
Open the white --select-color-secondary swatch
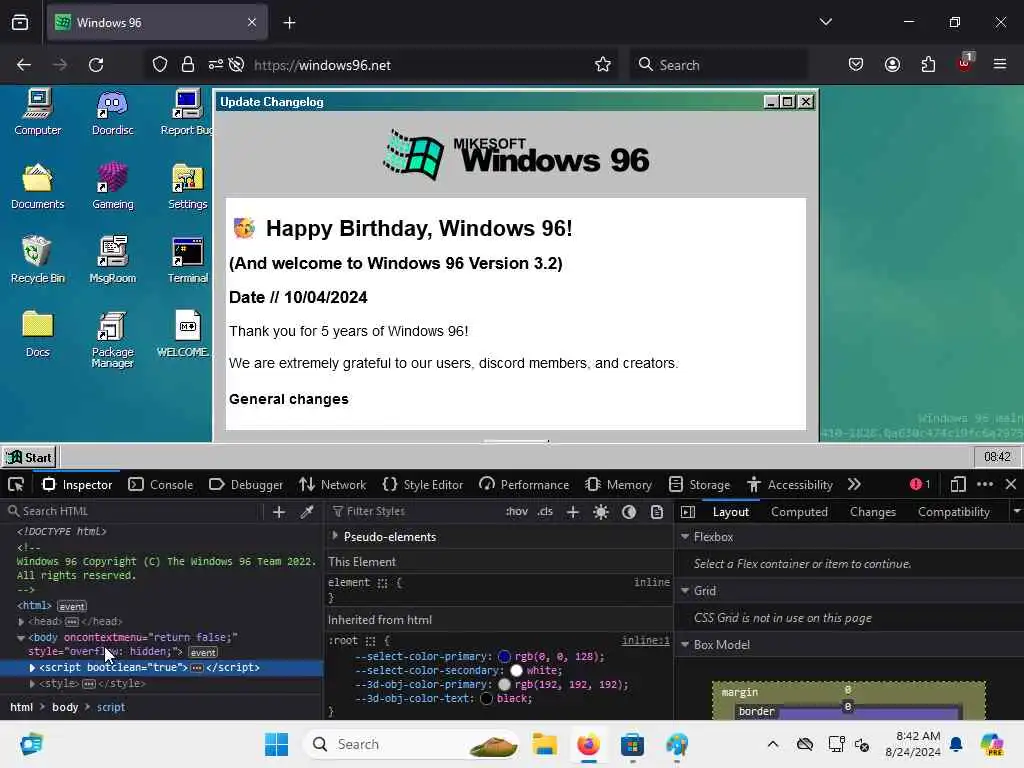point(516,671)
